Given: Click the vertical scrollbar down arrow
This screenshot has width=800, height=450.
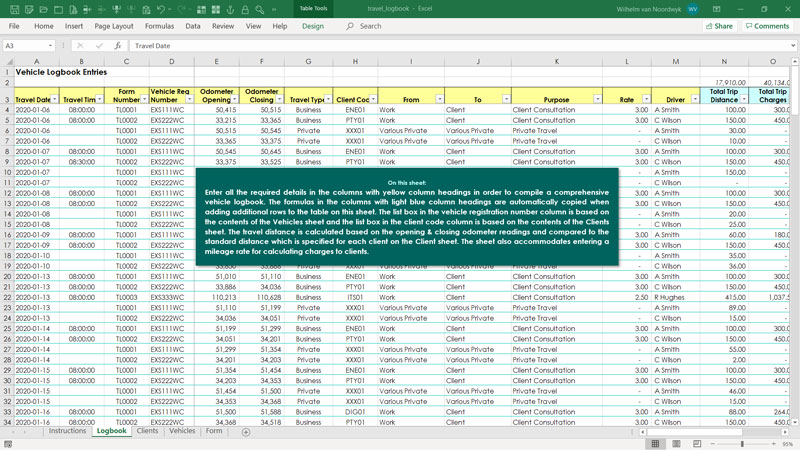Looking at the screenshot, I should tap(795, 422).
